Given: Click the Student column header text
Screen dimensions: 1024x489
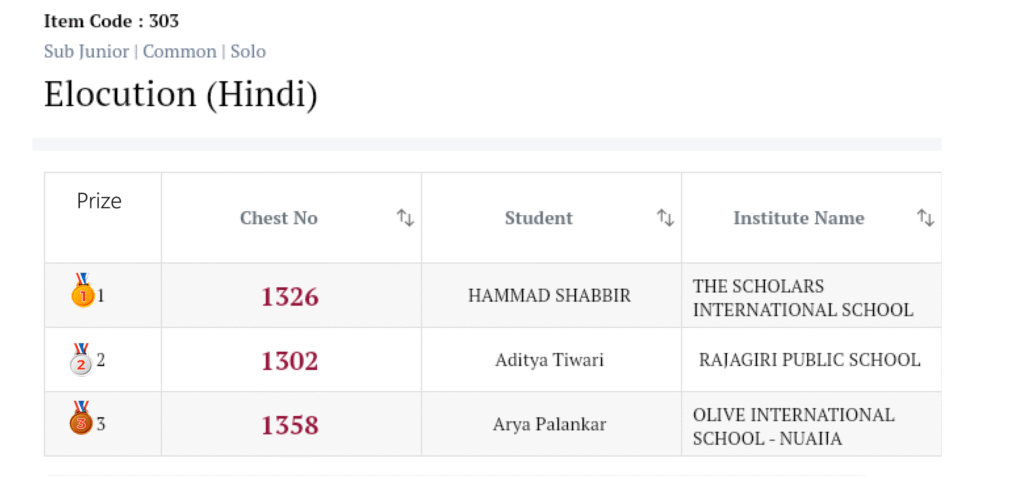Looking at the screenshot, I should 539,218.
